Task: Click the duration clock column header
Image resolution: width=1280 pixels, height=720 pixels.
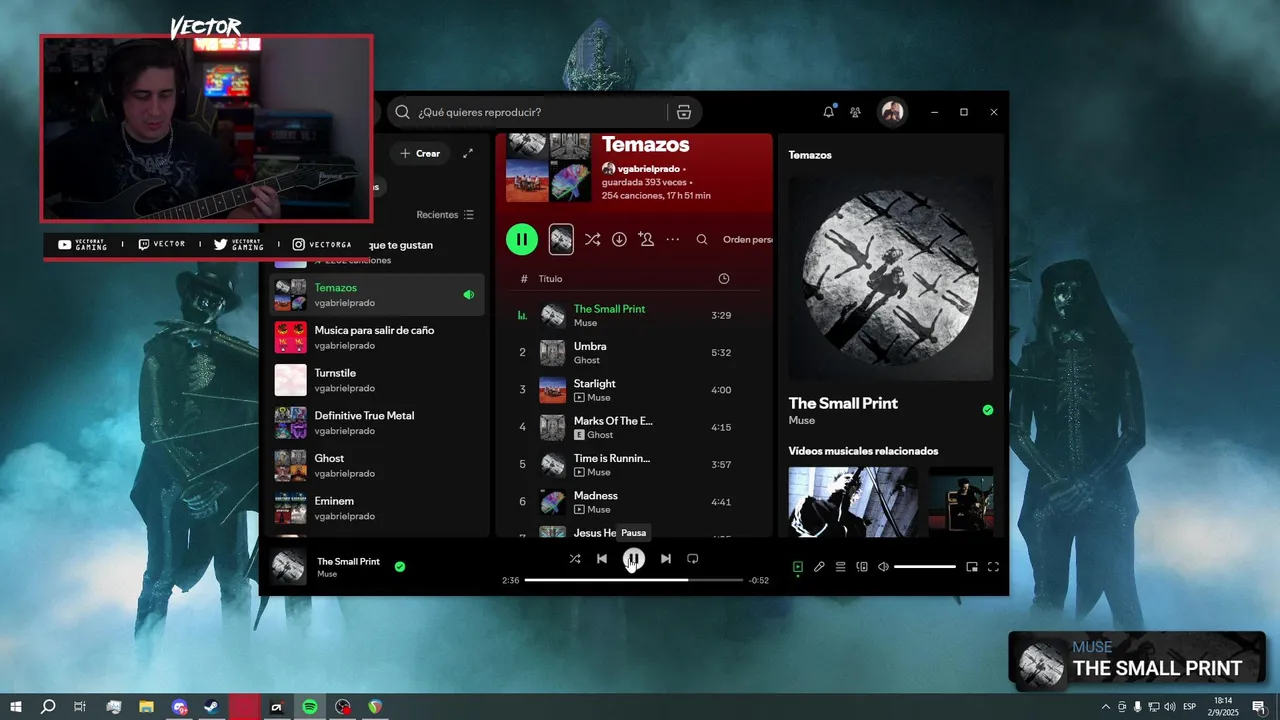Action: tap(724, 279)
